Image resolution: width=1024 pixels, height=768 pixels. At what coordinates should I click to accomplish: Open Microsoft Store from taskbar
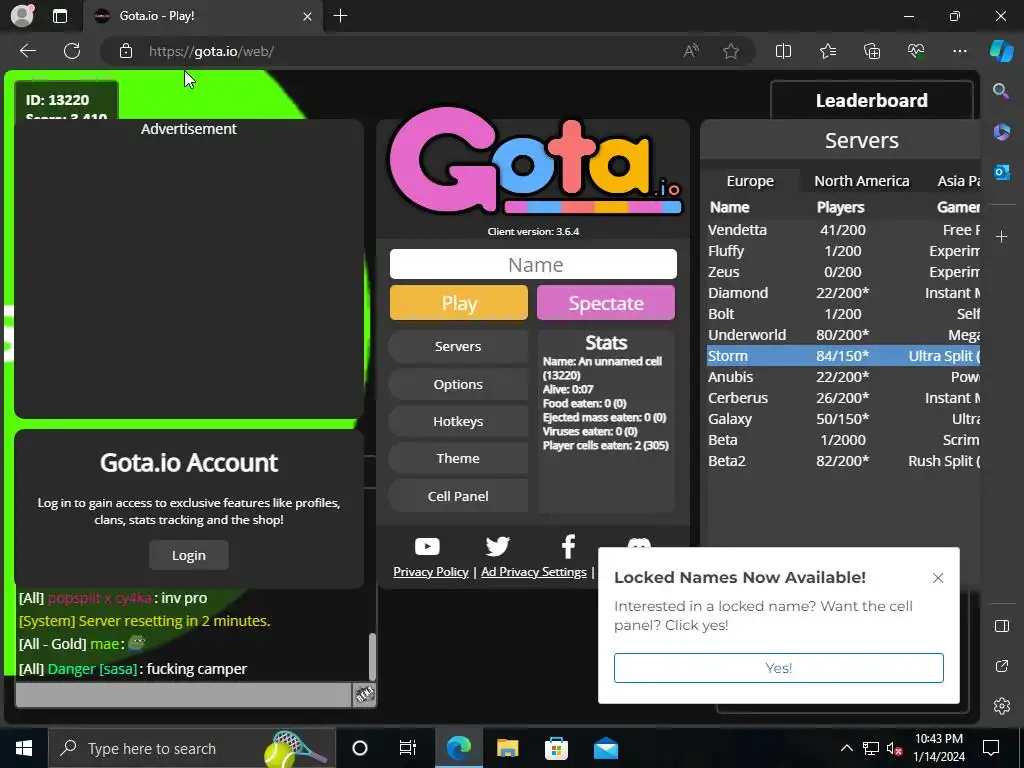tap(556, 748)
